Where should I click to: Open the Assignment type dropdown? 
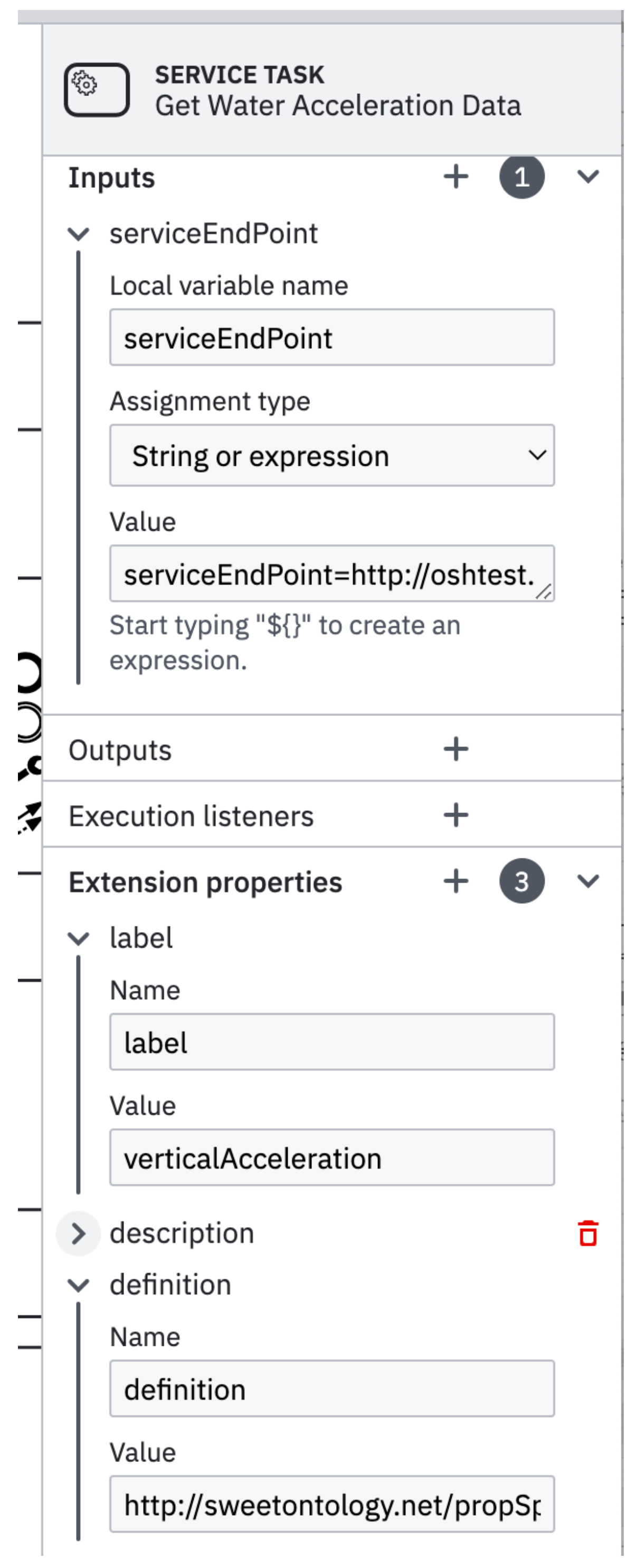point(331,455)
